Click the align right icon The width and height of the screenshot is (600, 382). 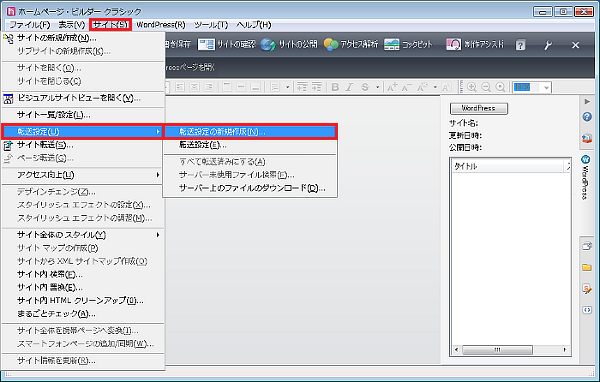tap(209, 87)
